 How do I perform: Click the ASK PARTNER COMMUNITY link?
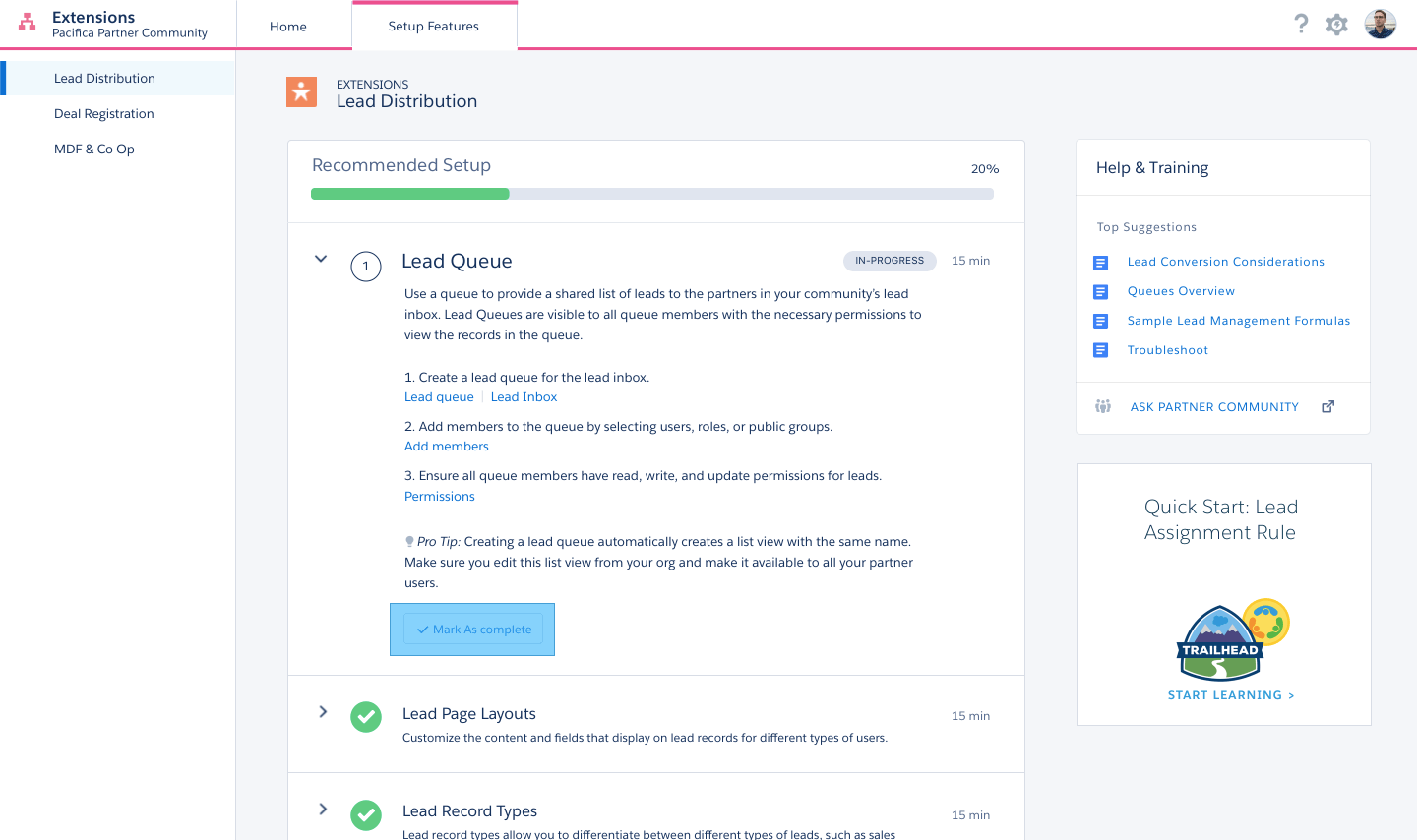[1214, 407]
